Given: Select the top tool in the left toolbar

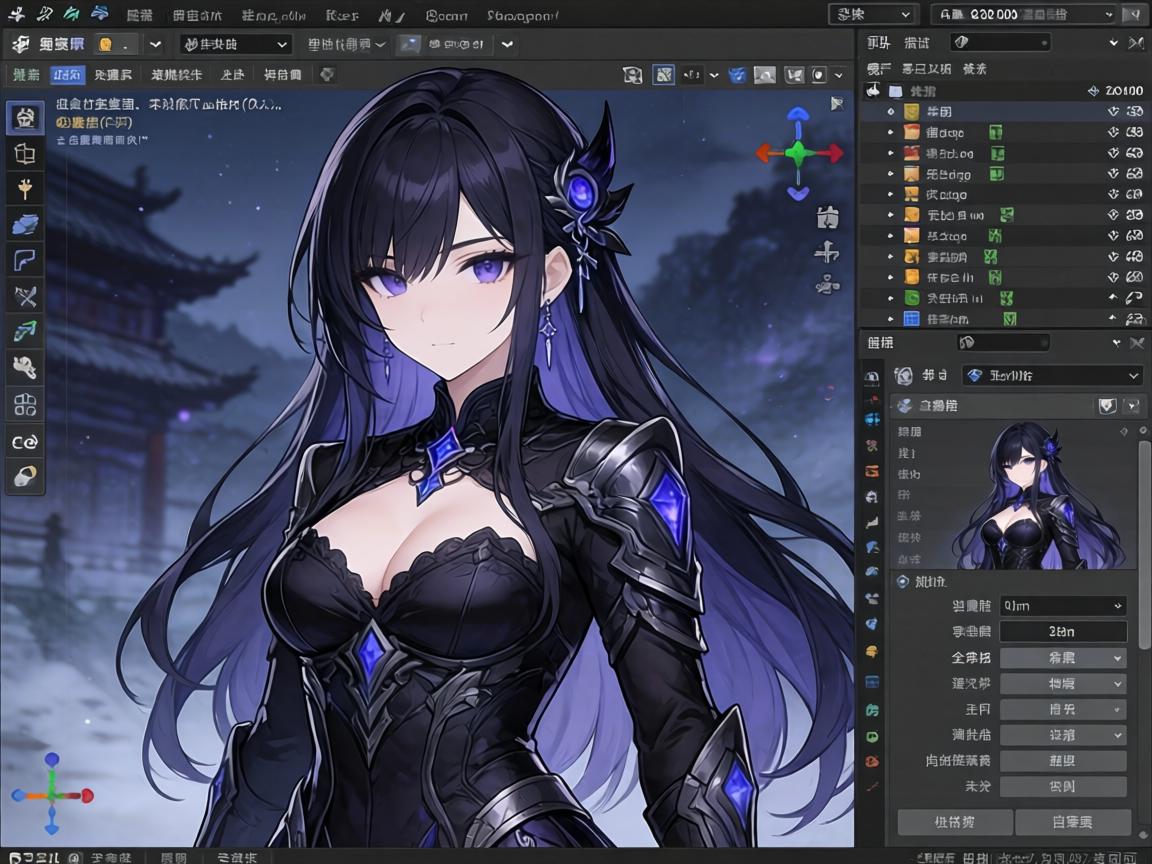Looking at the screenshot, I should coord(25,117).
